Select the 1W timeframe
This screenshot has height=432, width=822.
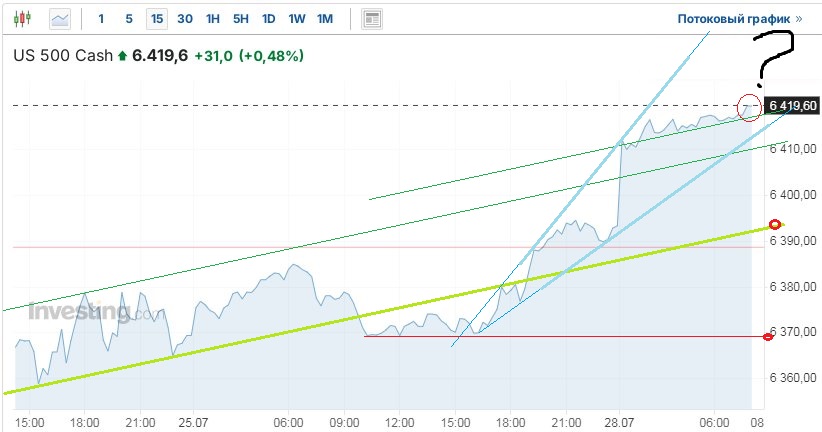point(297,18)
